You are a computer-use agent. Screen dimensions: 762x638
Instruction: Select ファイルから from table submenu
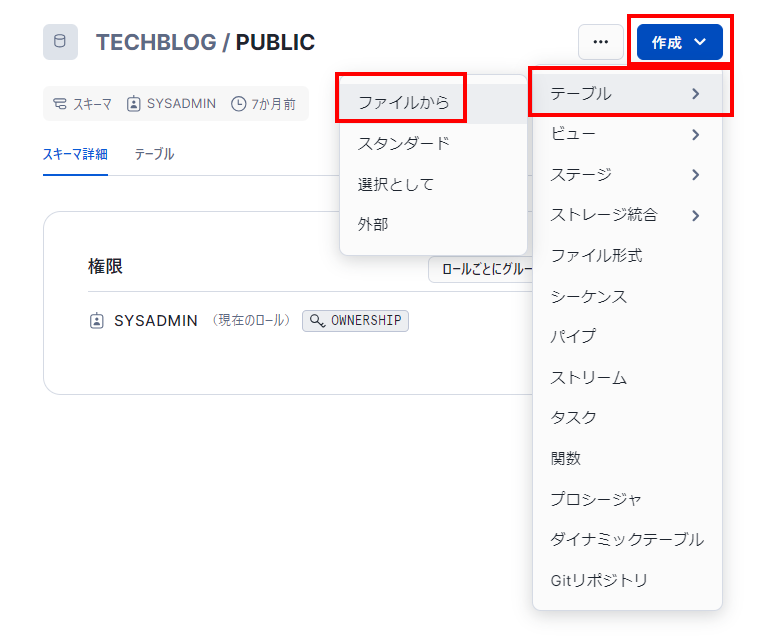click(404, 102)
